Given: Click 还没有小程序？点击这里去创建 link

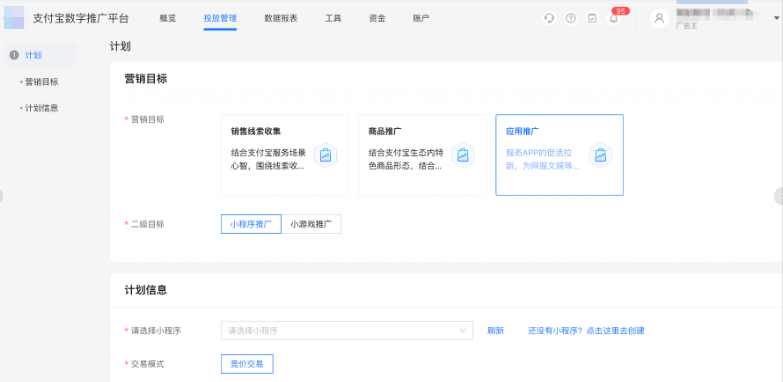Looking at the screenshot, I should point(586,331).
